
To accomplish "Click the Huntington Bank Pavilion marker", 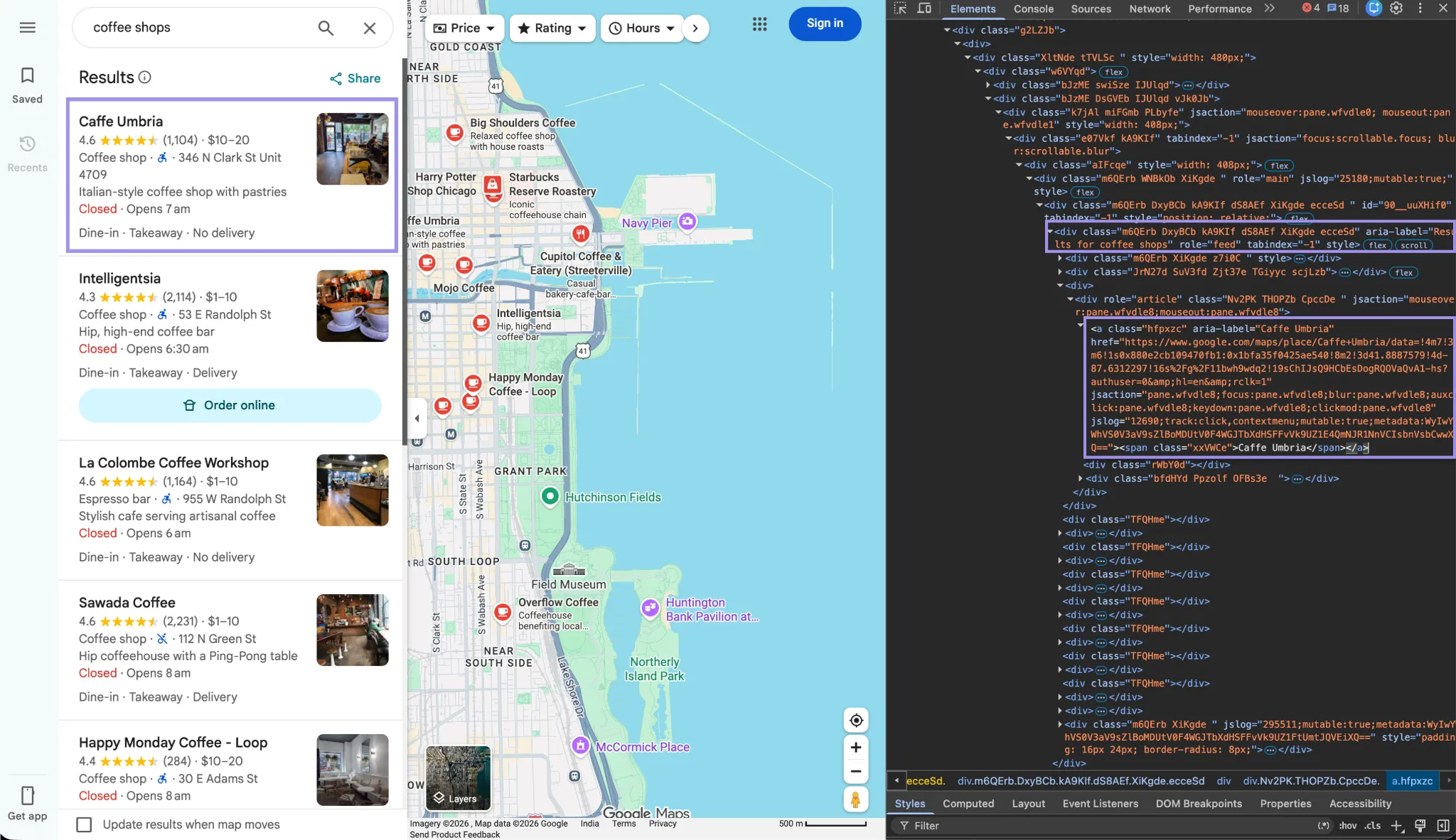I will tap(650, 608).
